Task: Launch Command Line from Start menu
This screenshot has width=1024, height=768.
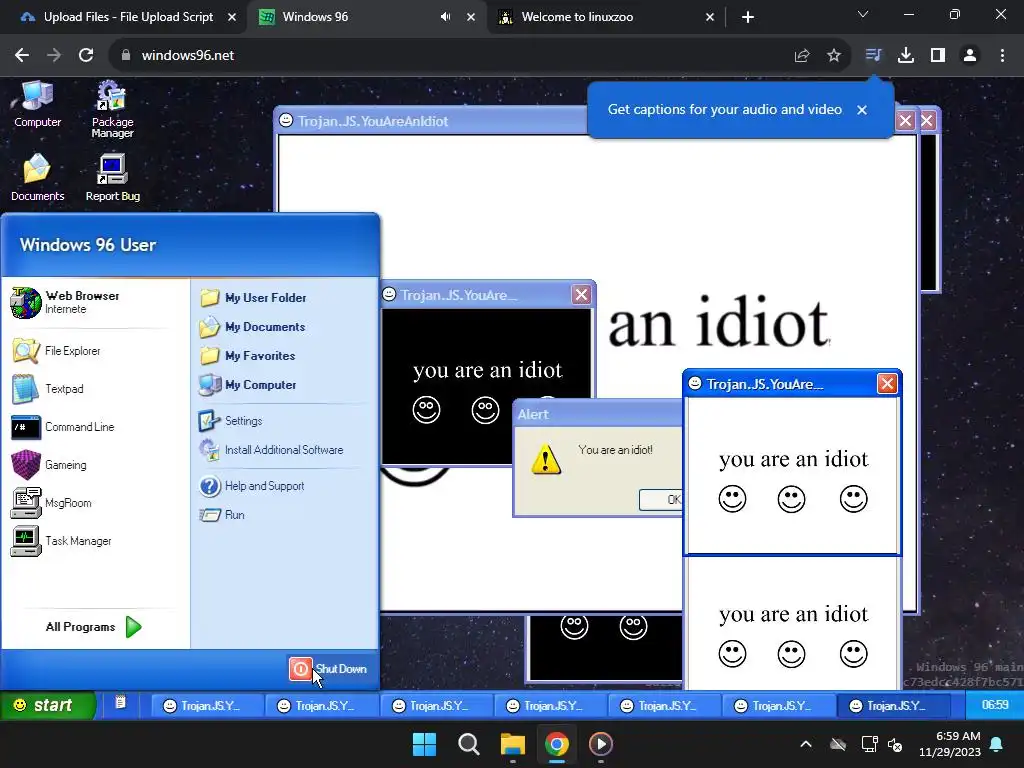Action: (x=63, y=427)
